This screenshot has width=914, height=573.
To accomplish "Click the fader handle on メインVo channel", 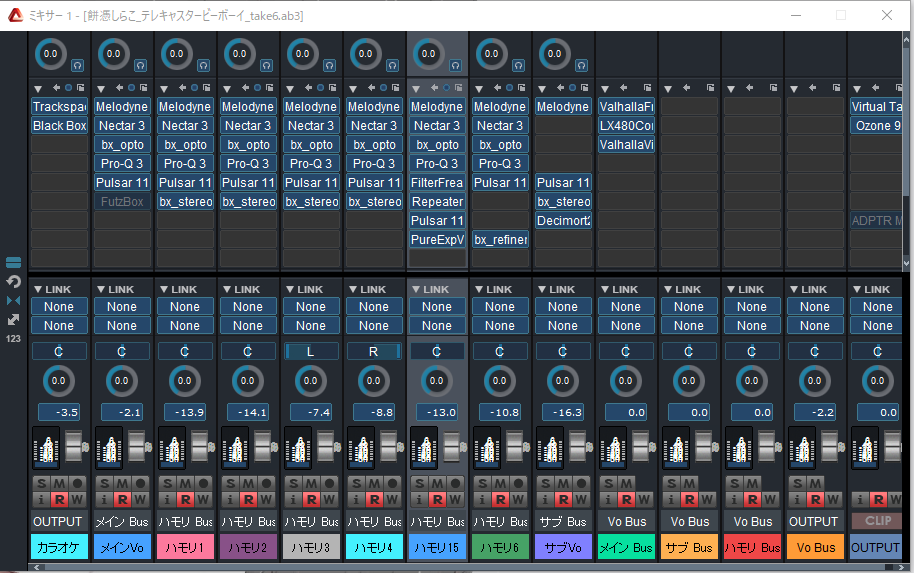I will 136,447.
